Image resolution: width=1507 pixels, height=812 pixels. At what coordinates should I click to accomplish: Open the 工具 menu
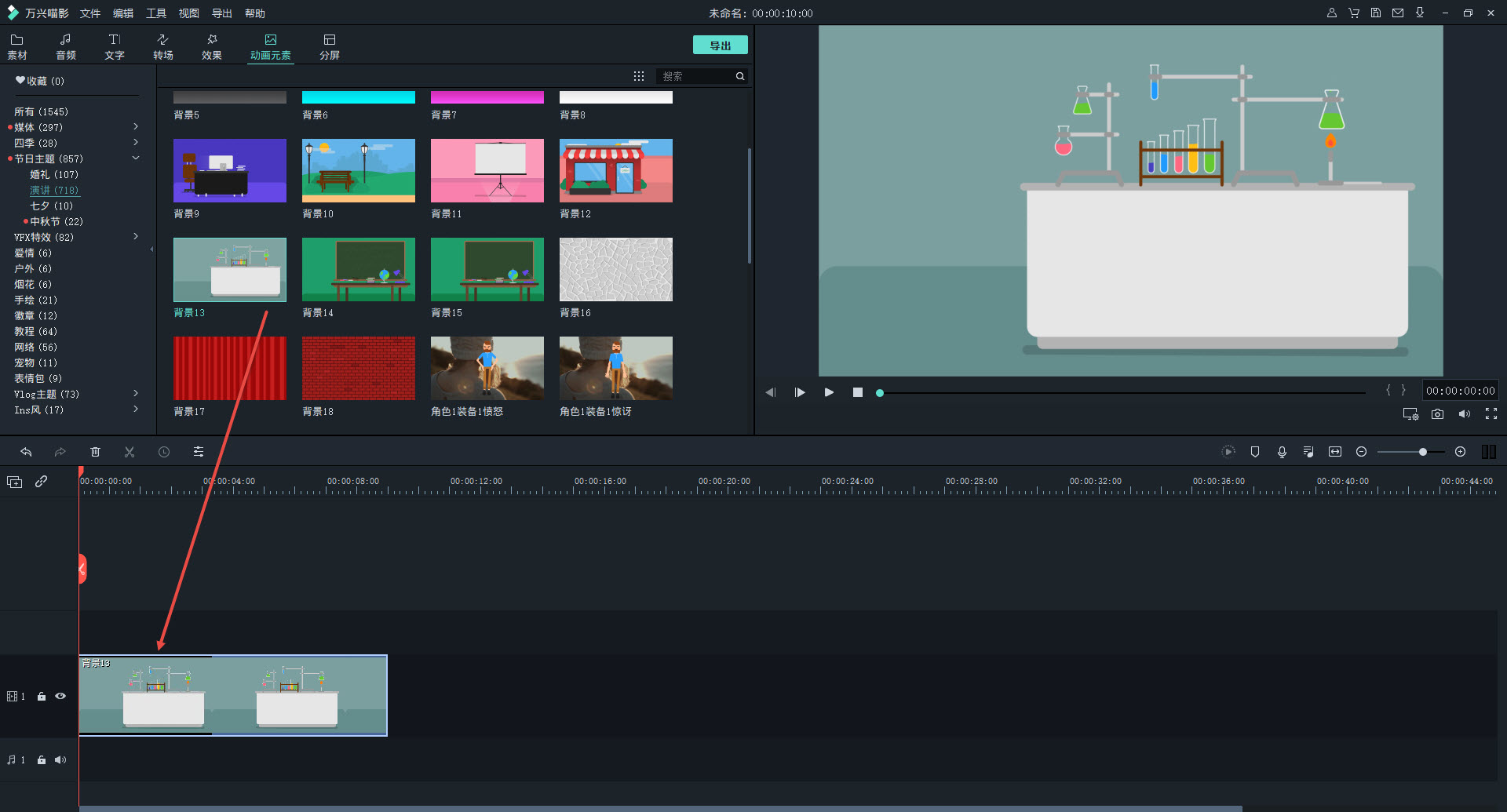(156, 13)
